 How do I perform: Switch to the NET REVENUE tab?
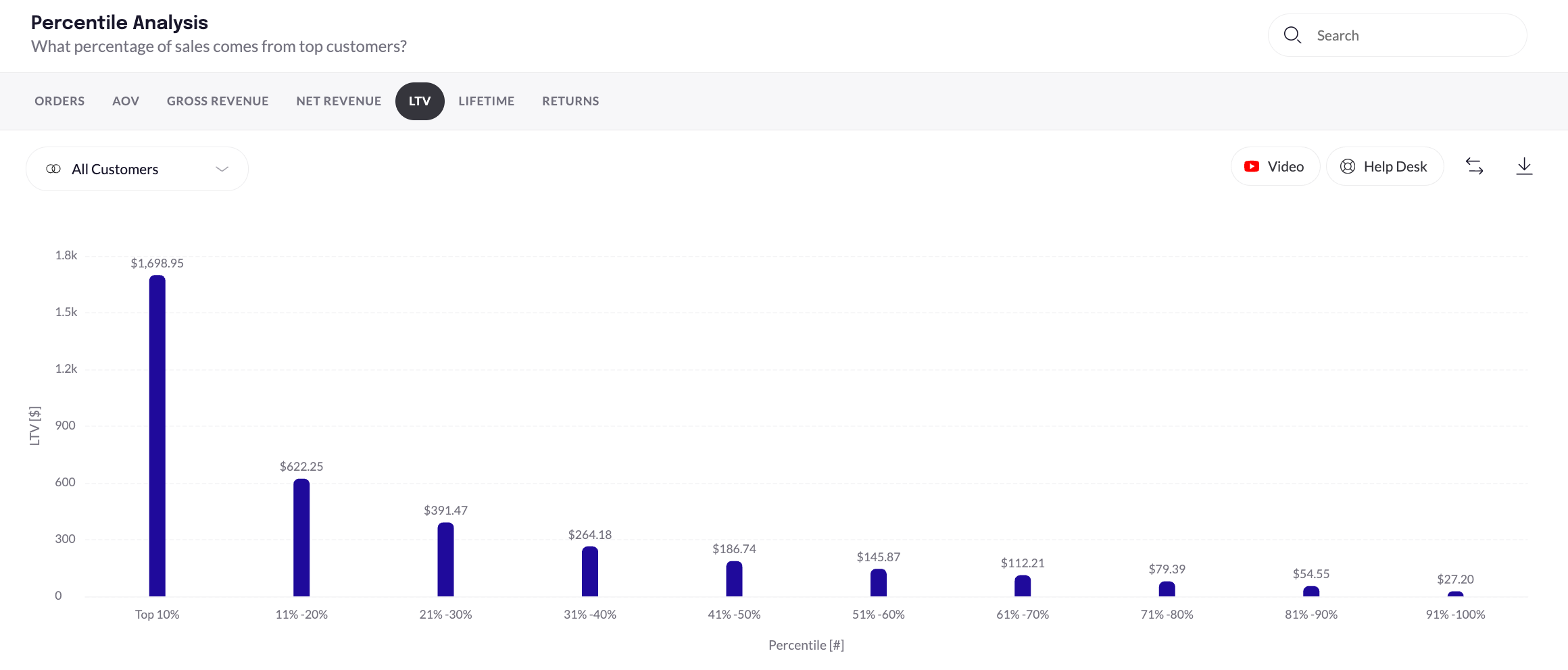(338, 101)
